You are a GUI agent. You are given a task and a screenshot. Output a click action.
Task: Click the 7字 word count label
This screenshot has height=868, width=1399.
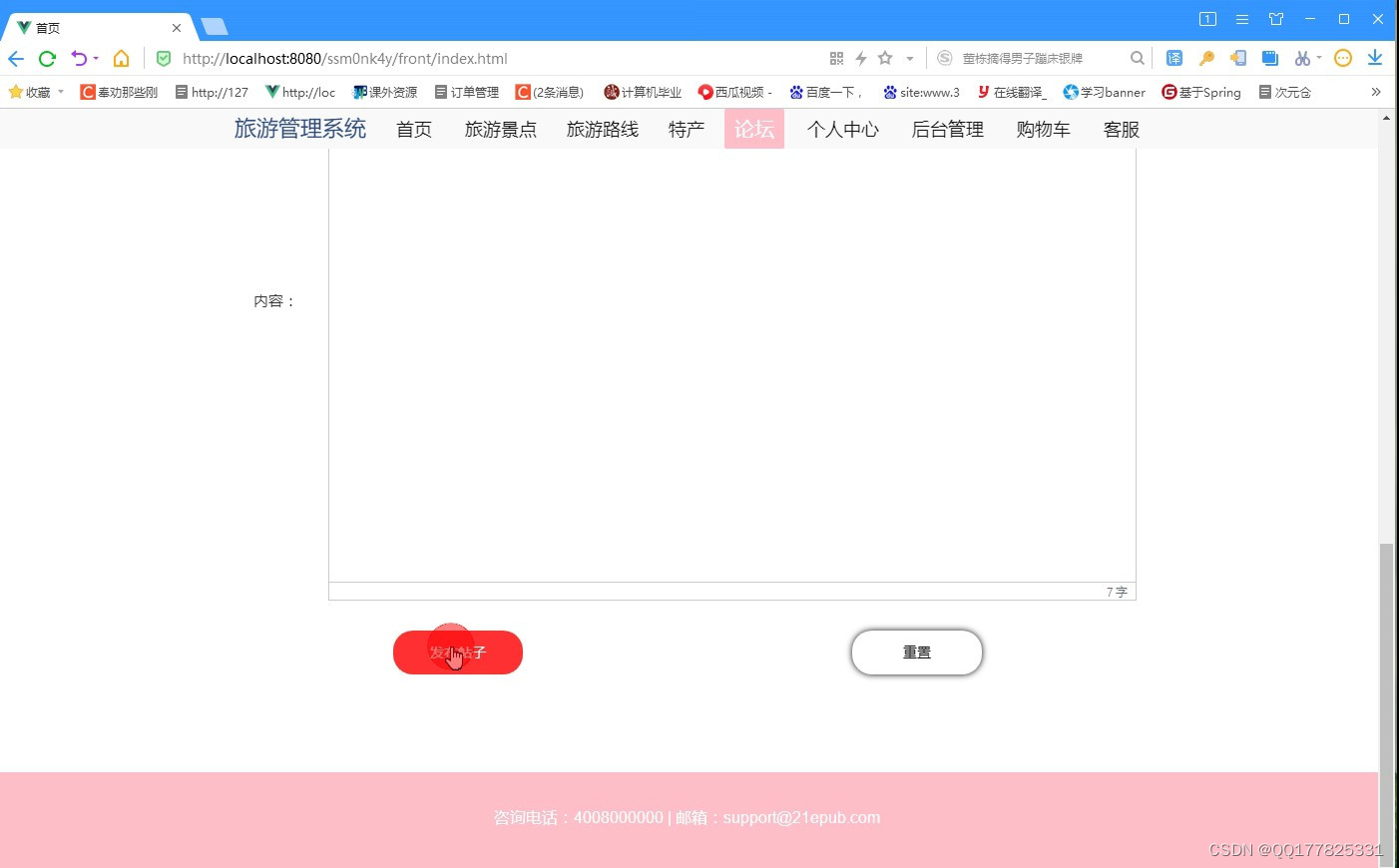point(1117,592)
